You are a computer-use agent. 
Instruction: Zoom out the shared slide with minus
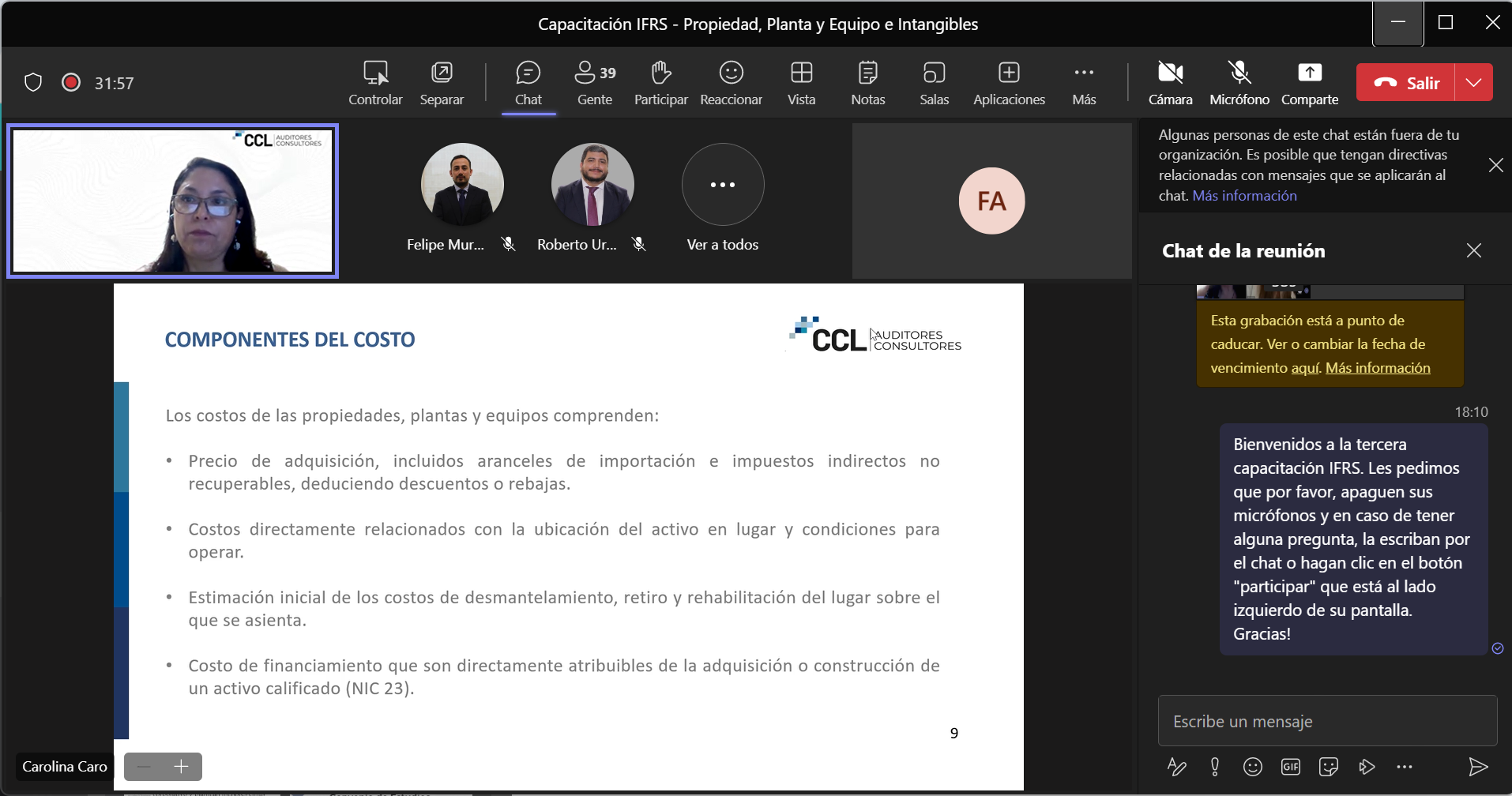point(144,766)
